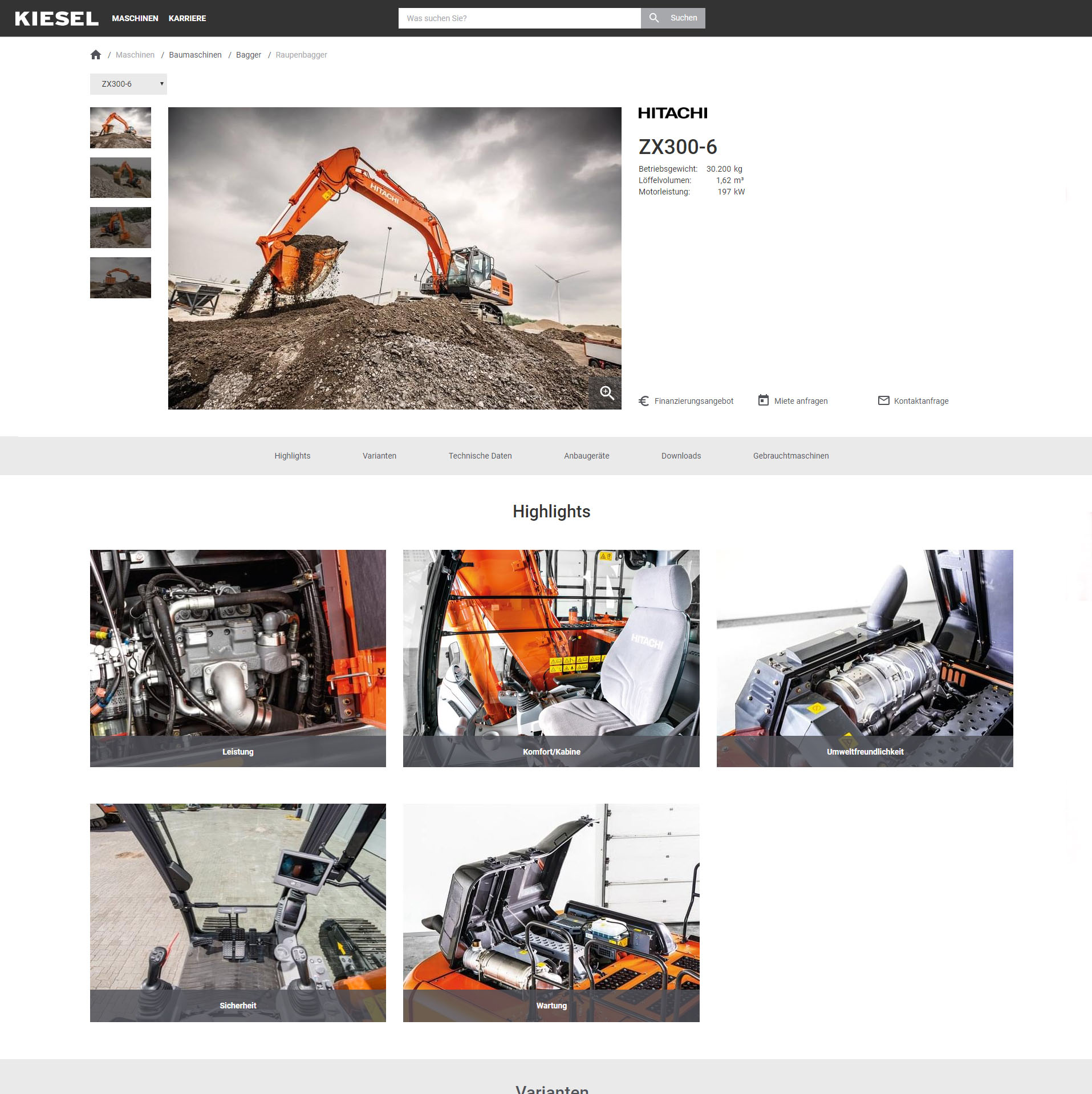Open the Umweltfreundlichkeit highlight card
The image size is (1092, 1094).
(x=865, y=658)
